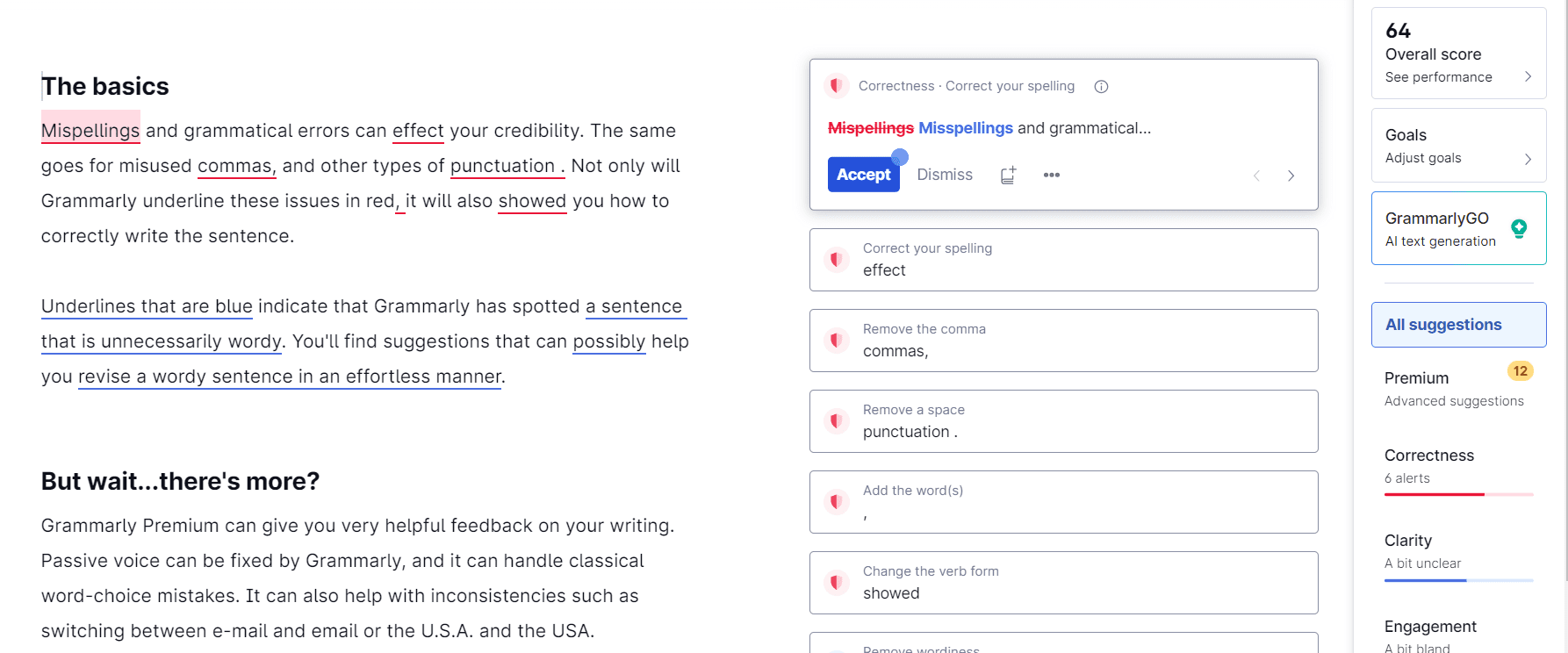Open more options on the Misspellings suggestion card

tap(1051, 175)
